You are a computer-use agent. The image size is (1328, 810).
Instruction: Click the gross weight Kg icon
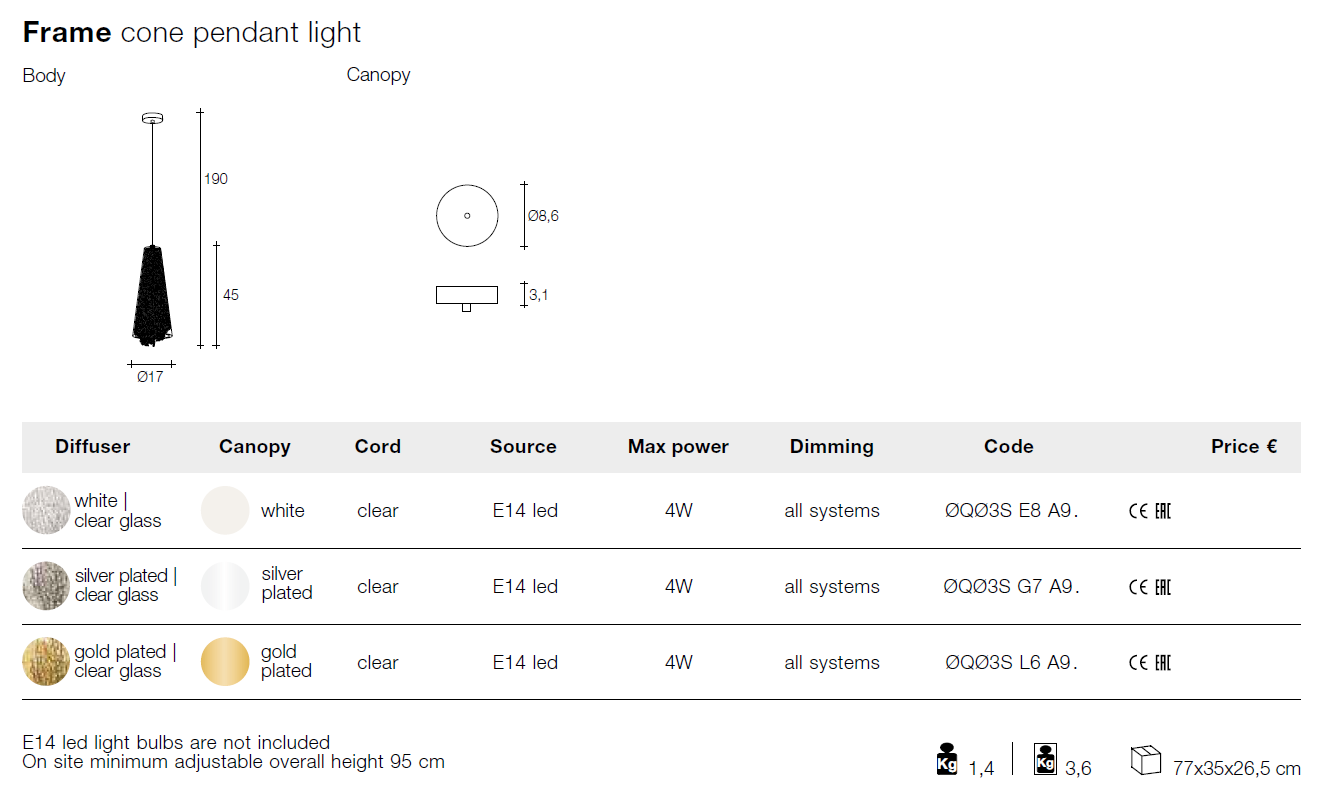[x=1045, y=759]
